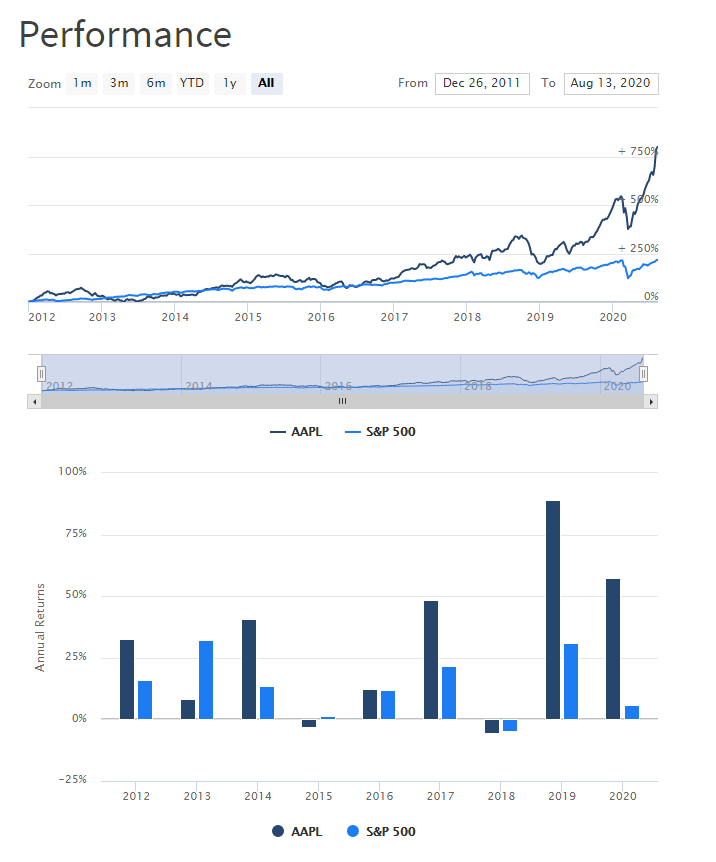Screen dimensions: 716x862
Task: Select the 1m zoom range
Action: pos(82,84)
